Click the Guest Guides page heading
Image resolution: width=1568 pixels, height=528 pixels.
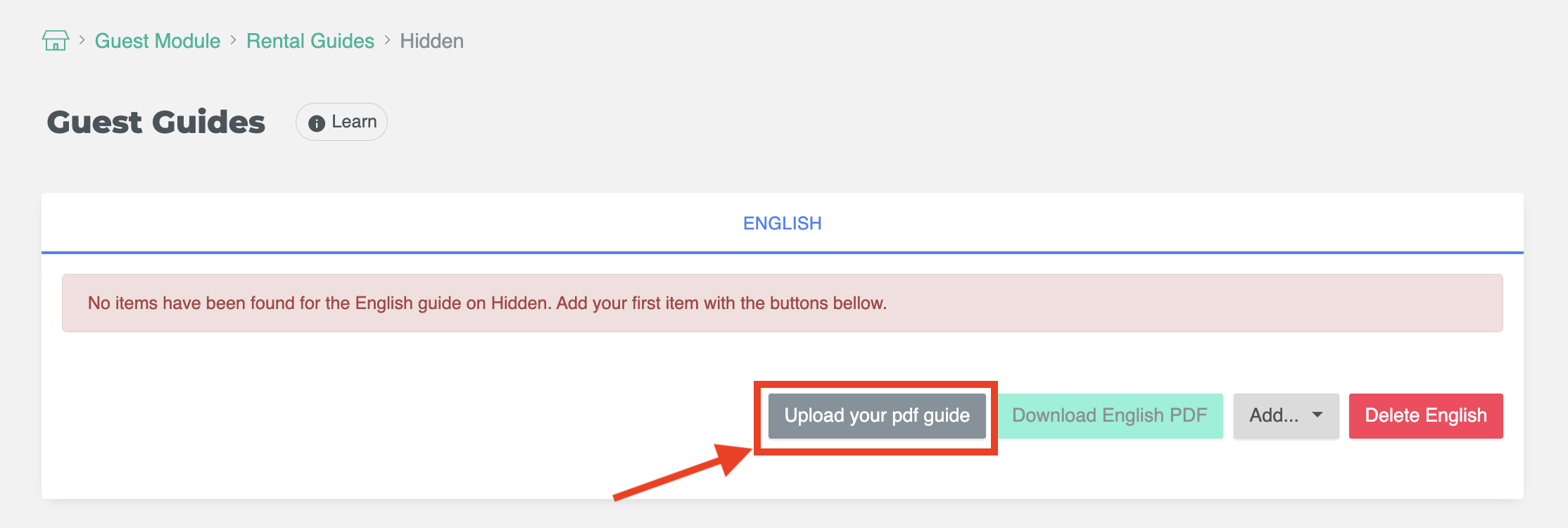pos(156,122)
